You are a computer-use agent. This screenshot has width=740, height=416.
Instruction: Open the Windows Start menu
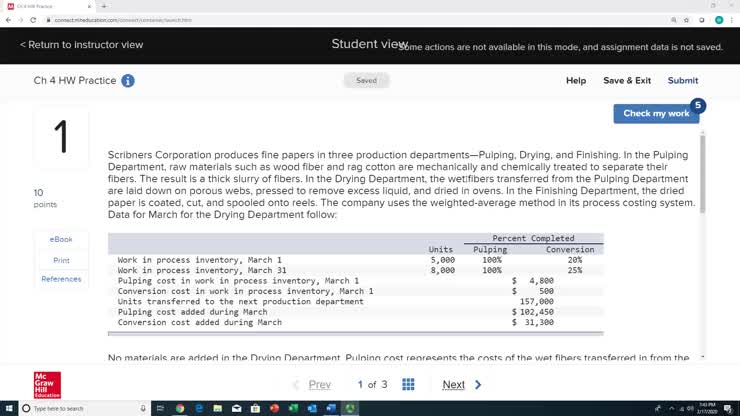[8, 408]
